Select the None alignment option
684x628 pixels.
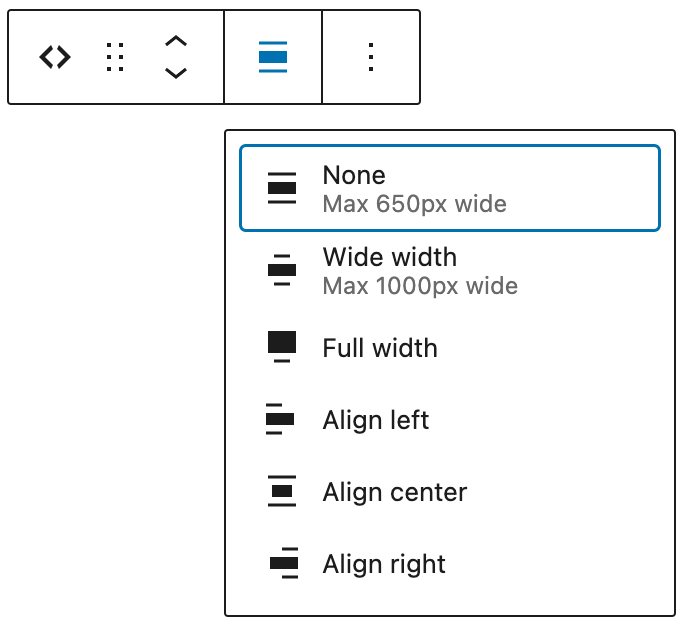pyautogui.click(x=450, y=188)
